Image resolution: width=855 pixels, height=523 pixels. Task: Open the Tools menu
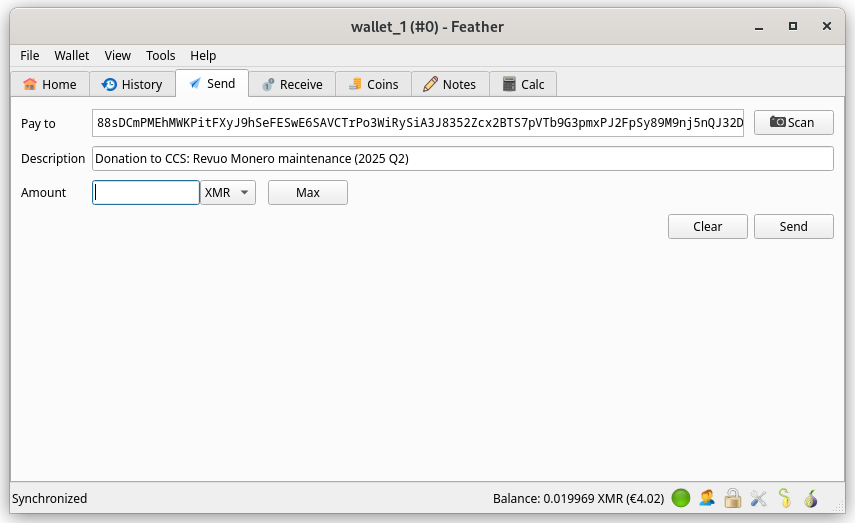tap(160, 56)
